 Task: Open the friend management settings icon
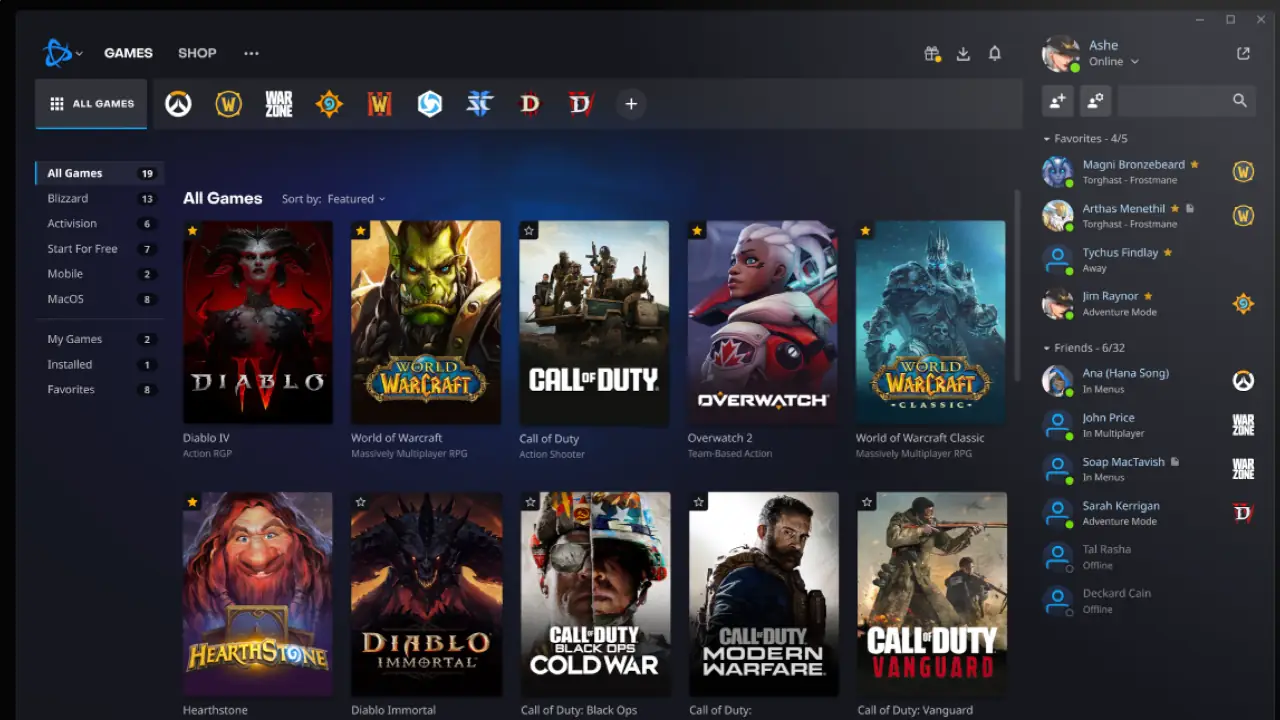[1095, 100]
